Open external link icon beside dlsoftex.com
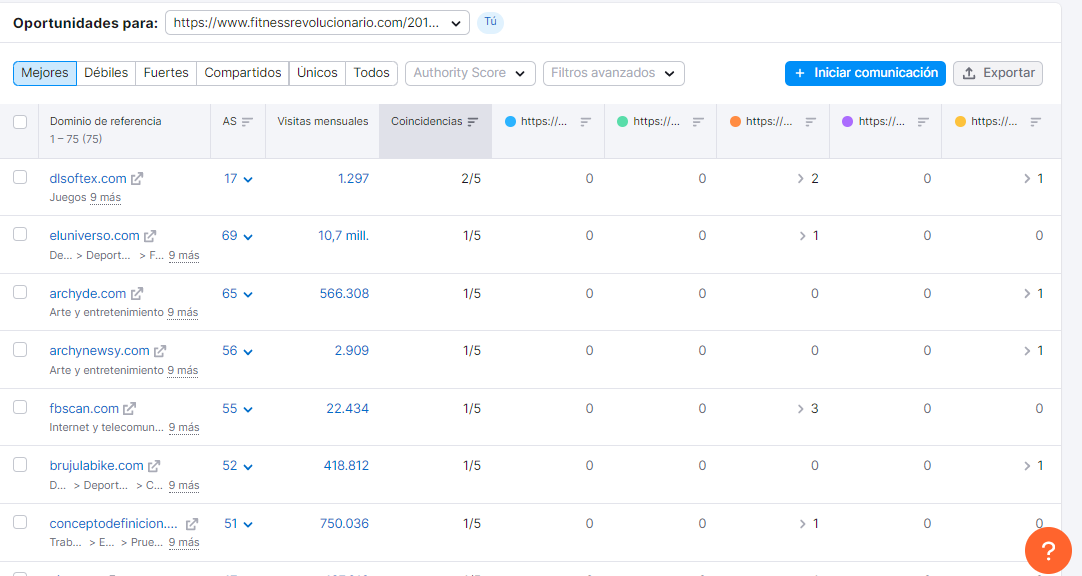1082x576 pixels. [x=137, y=179]
